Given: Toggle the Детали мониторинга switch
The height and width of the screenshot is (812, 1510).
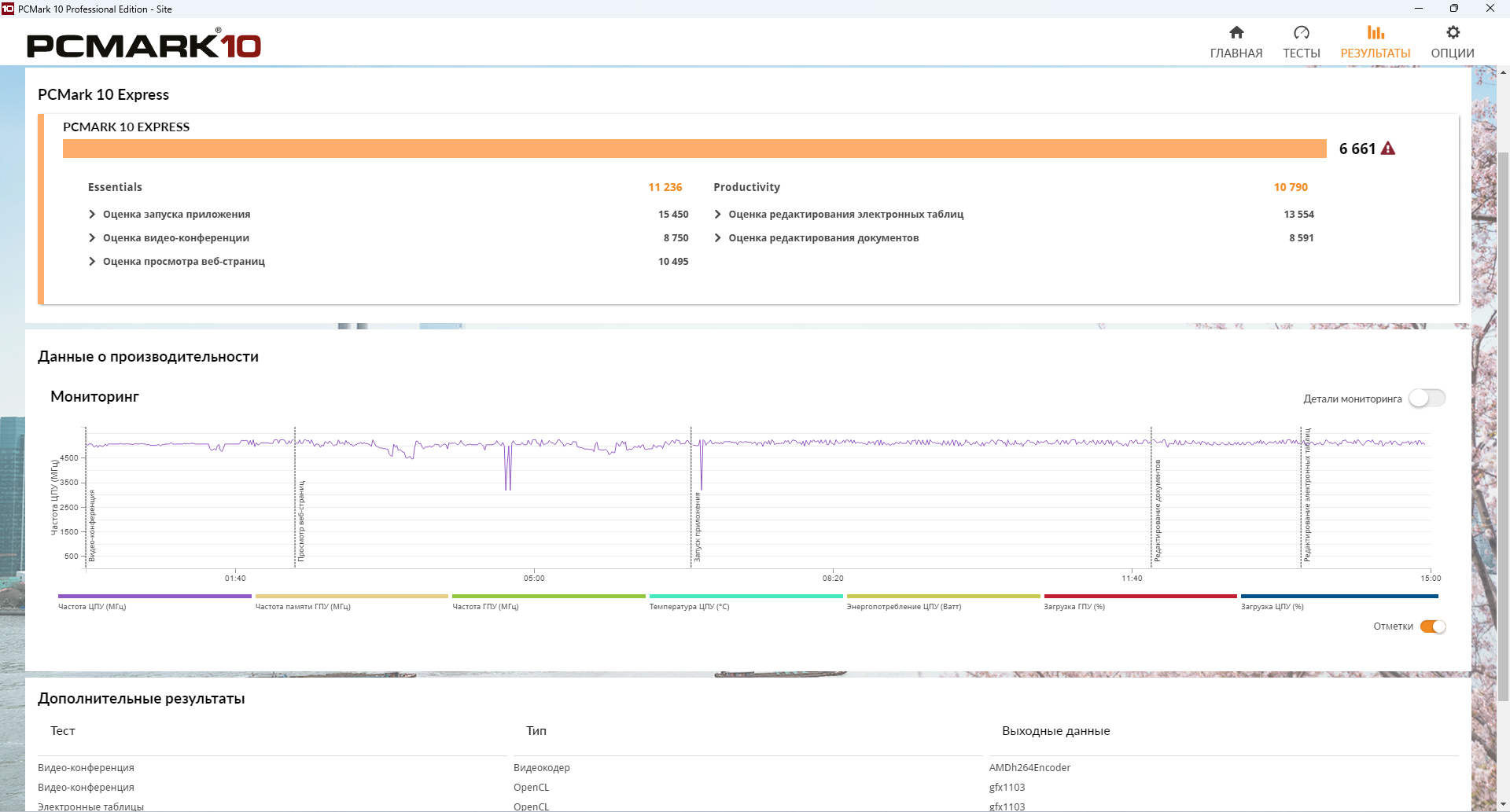Looking at the screenshot, I should point(1427,399).
